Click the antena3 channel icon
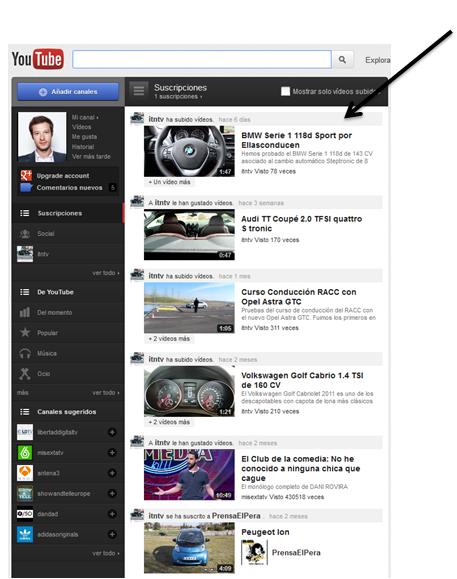This screenshot has width=457, height=579. point(25,473)
